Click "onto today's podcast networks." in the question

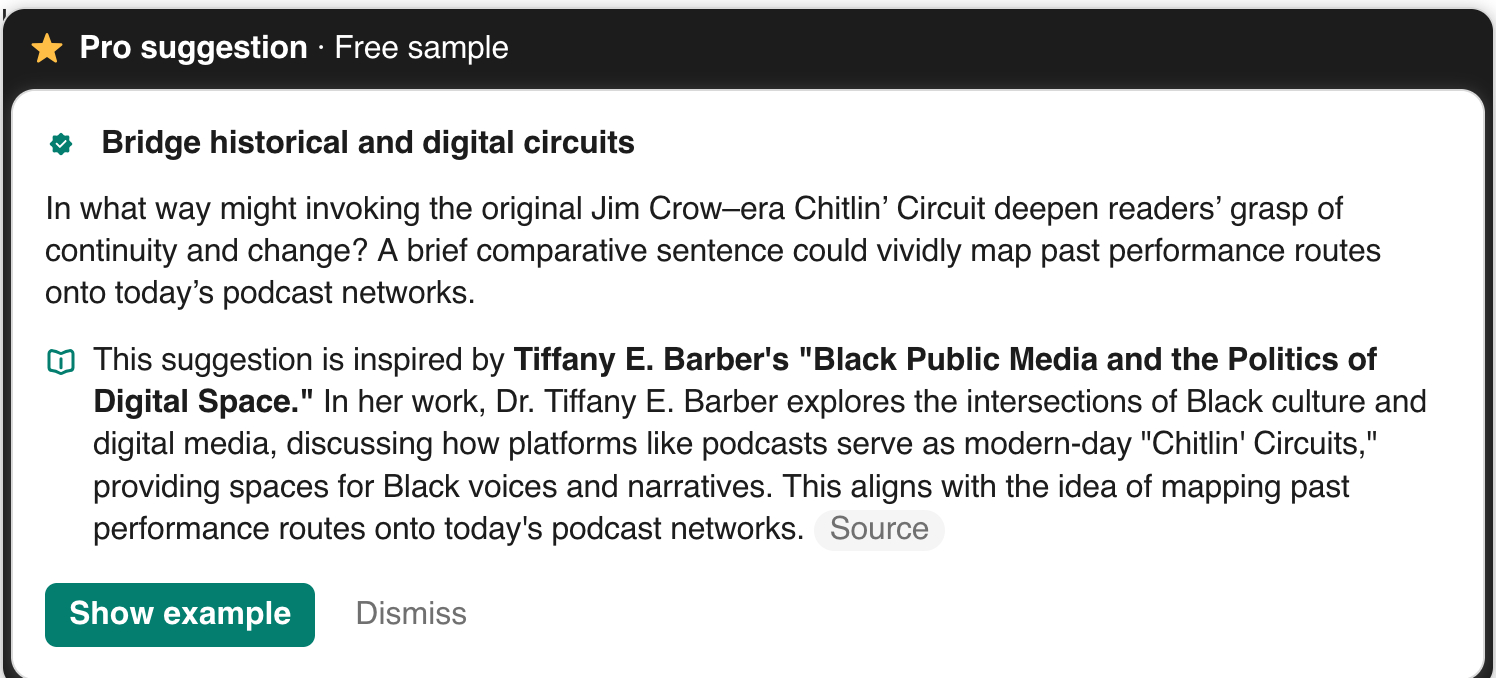tap(259, 293)
